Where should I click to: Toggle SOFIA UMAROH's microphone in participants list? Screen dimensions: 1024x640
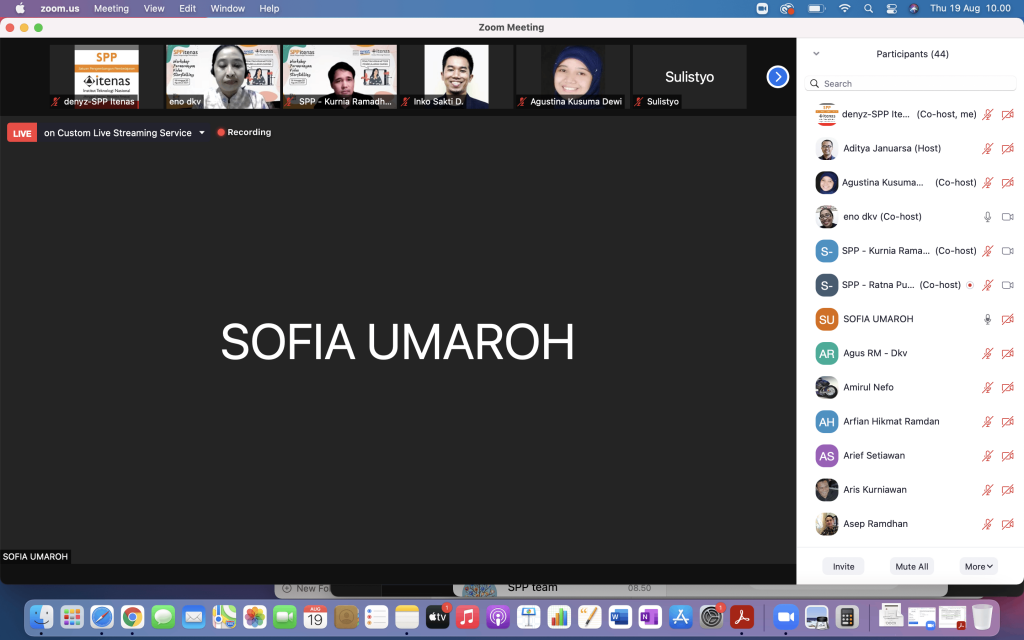[x=987, y=319]
